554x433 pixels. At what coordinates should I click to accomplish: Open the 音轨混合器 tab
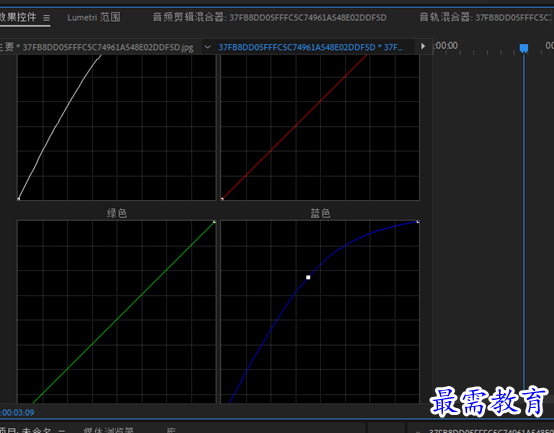pos(486,17)
